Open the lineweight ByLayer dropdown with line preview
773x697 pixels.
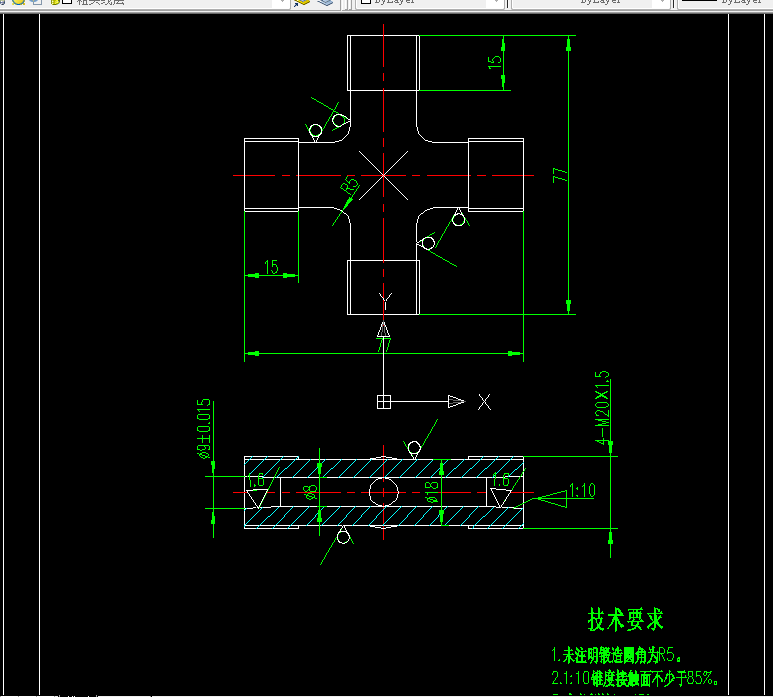pos(725,2)
